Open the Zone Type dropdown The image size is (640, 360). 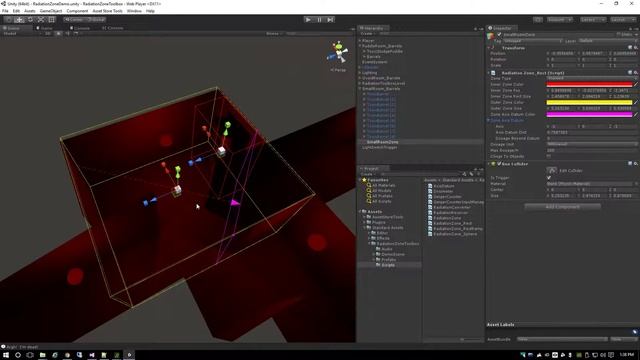592,78
